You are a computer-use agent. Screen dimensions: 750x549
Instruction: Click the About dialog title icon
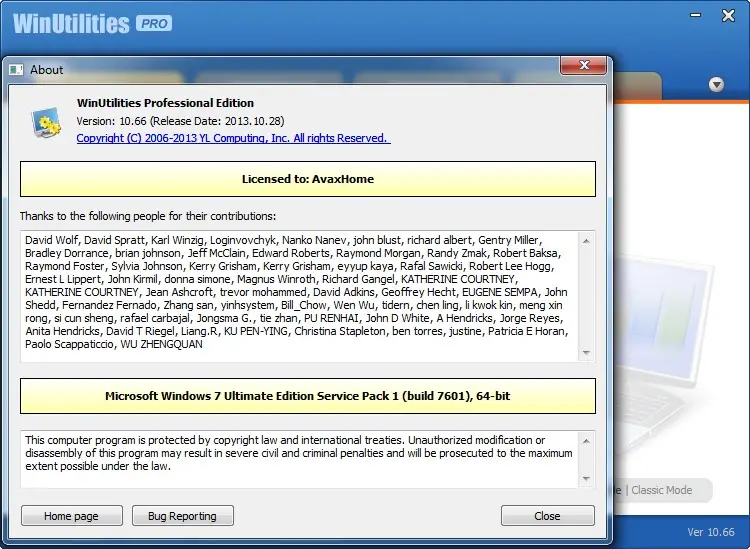16,70
